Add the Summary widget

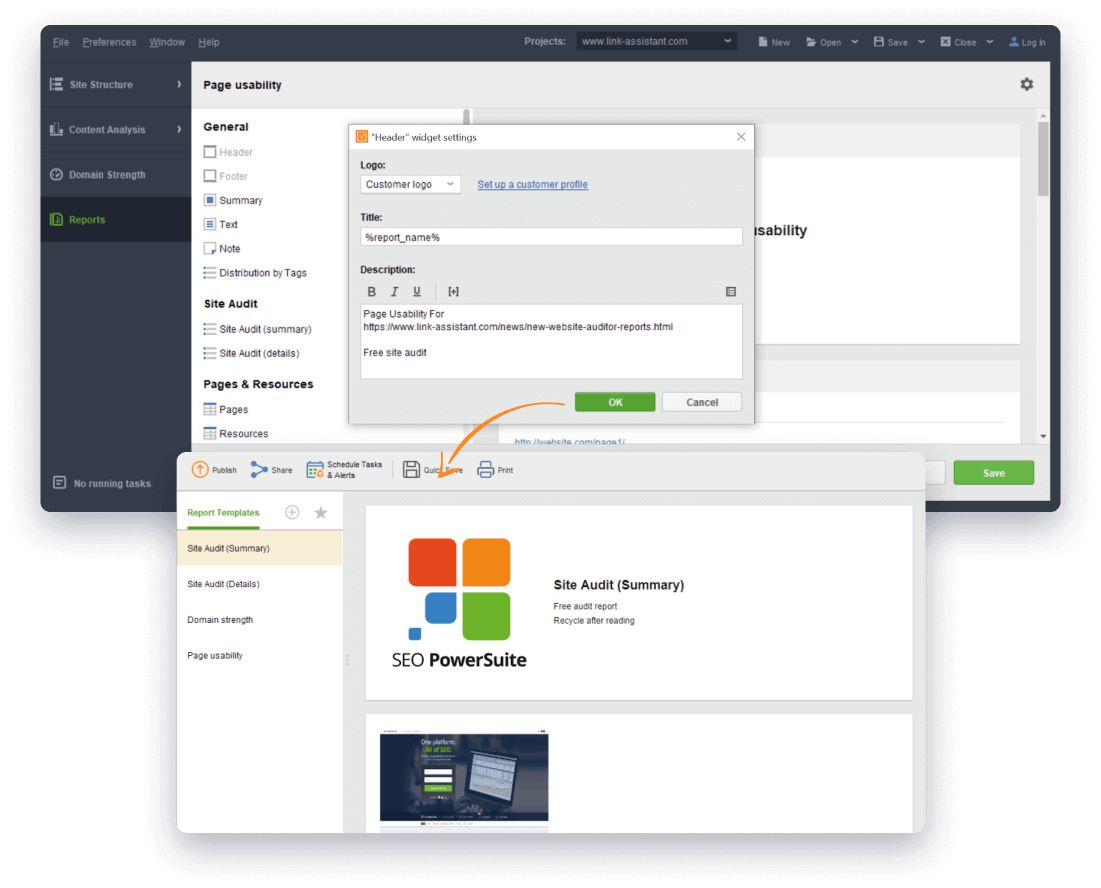point(233,200)
